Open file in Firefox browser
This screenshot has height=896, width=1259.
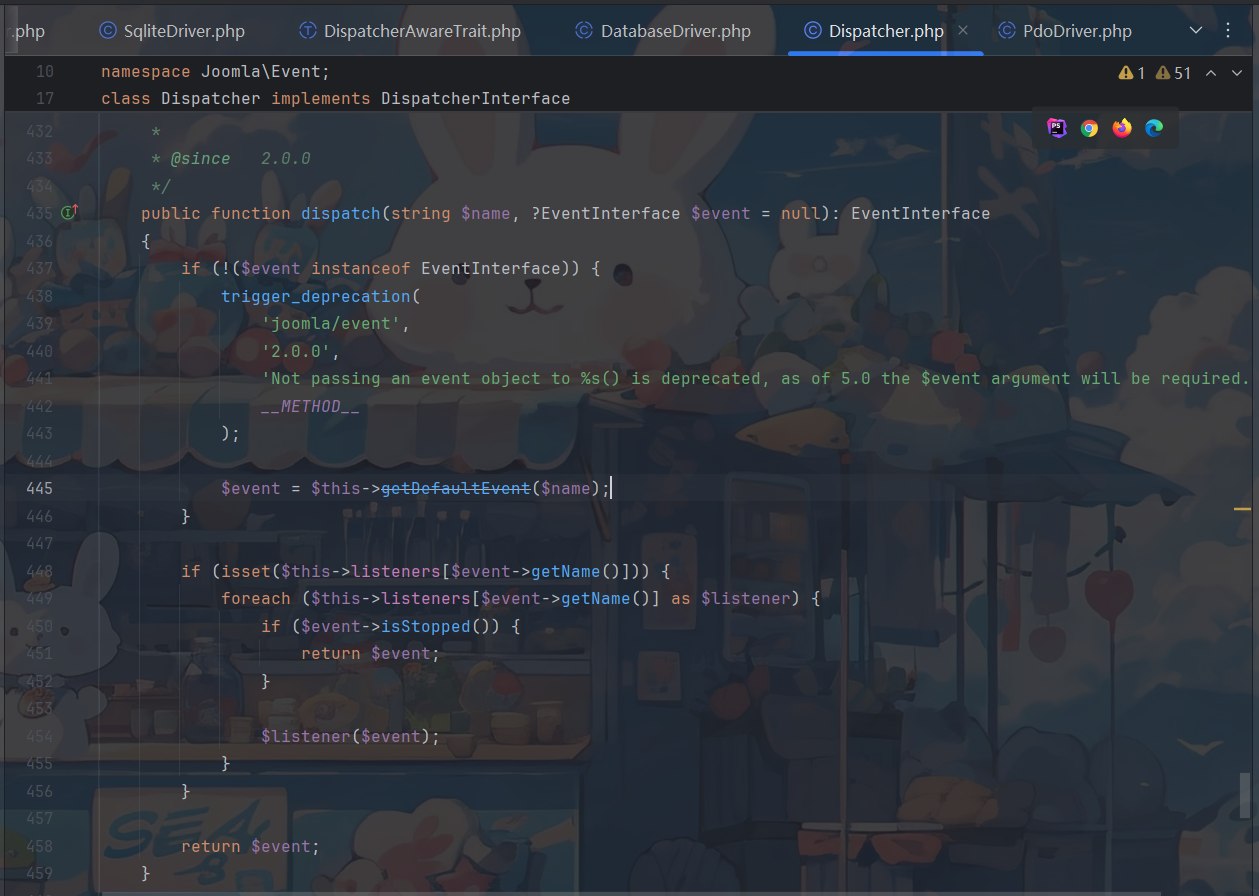(1122, 128)
